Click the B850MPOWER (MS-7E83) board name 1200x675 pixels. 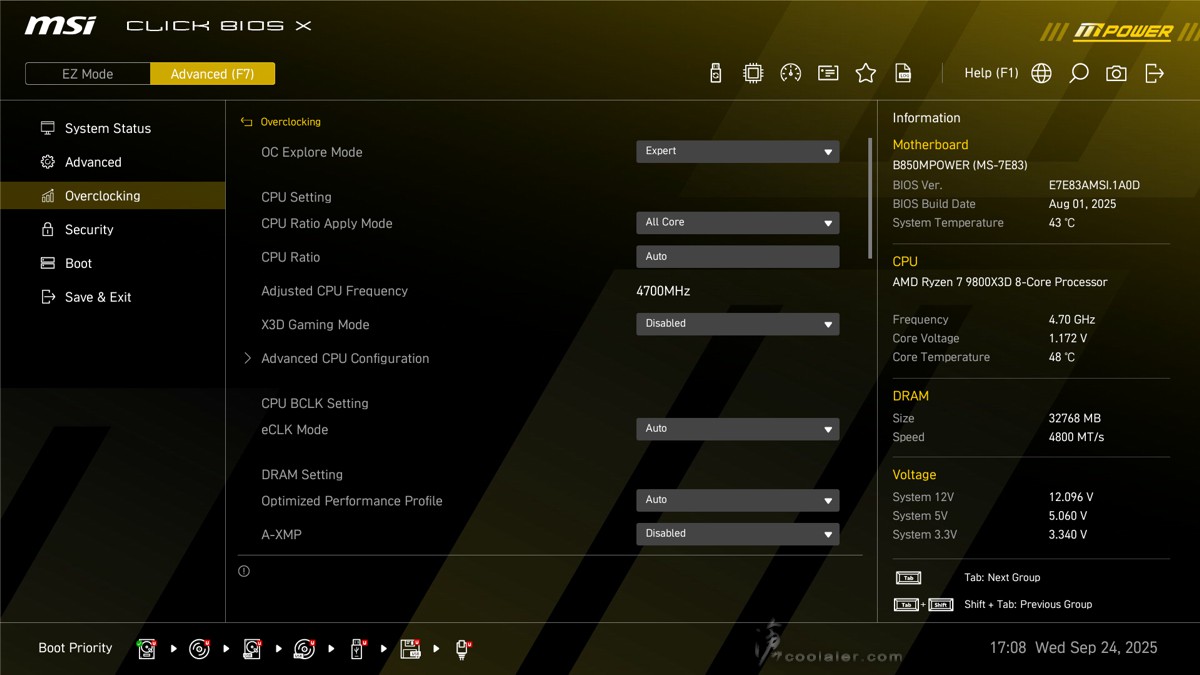[x=960, y=165]
